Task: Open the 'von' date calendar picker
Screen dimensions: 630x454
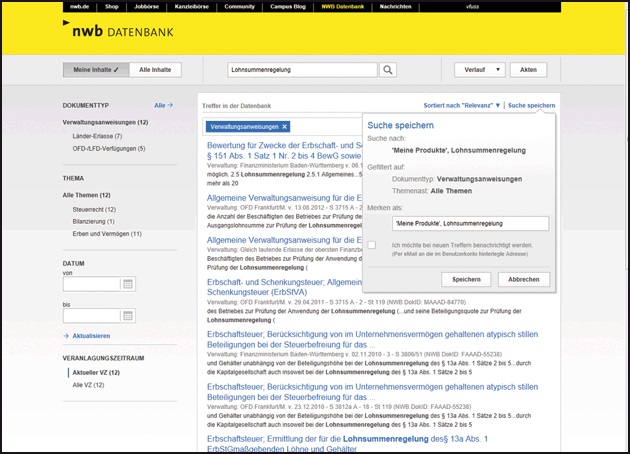Action: point(127,284)
